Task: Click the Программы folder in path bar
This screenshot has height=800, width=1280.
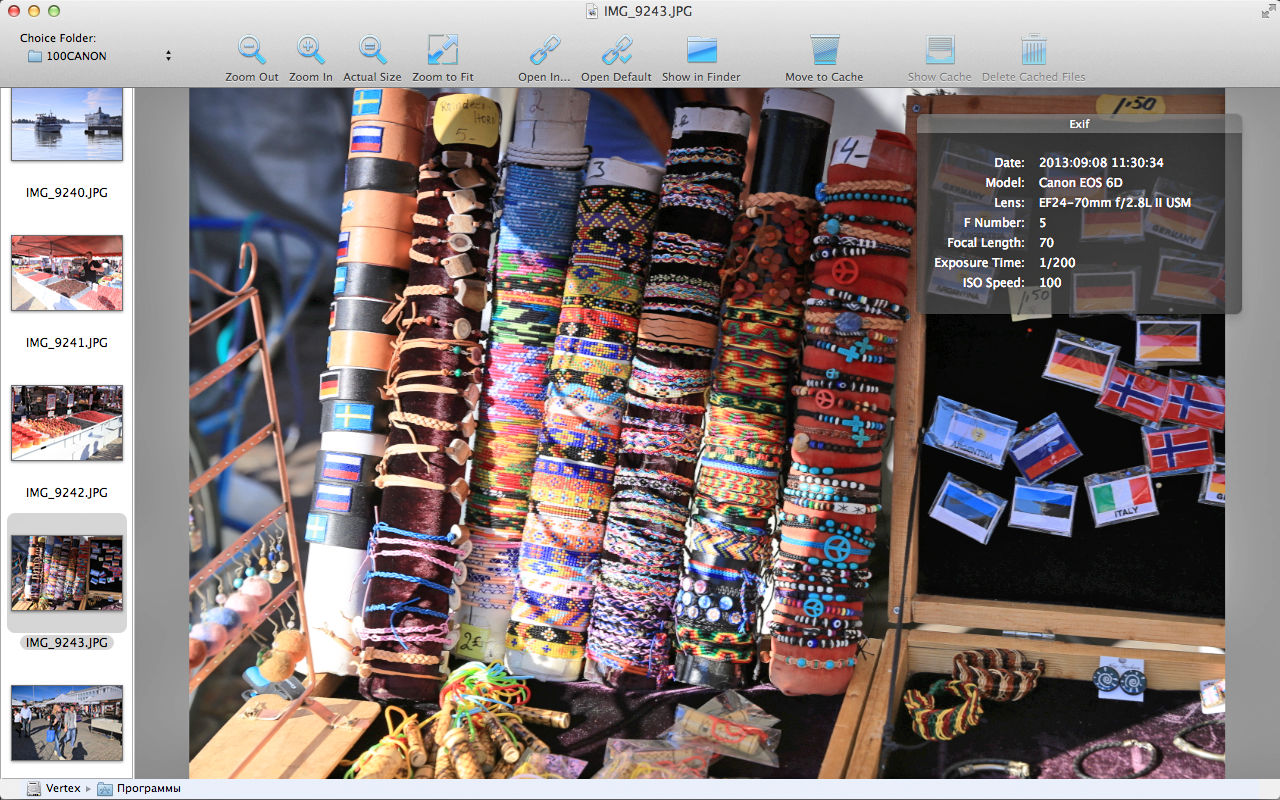Action: point(148,789)
